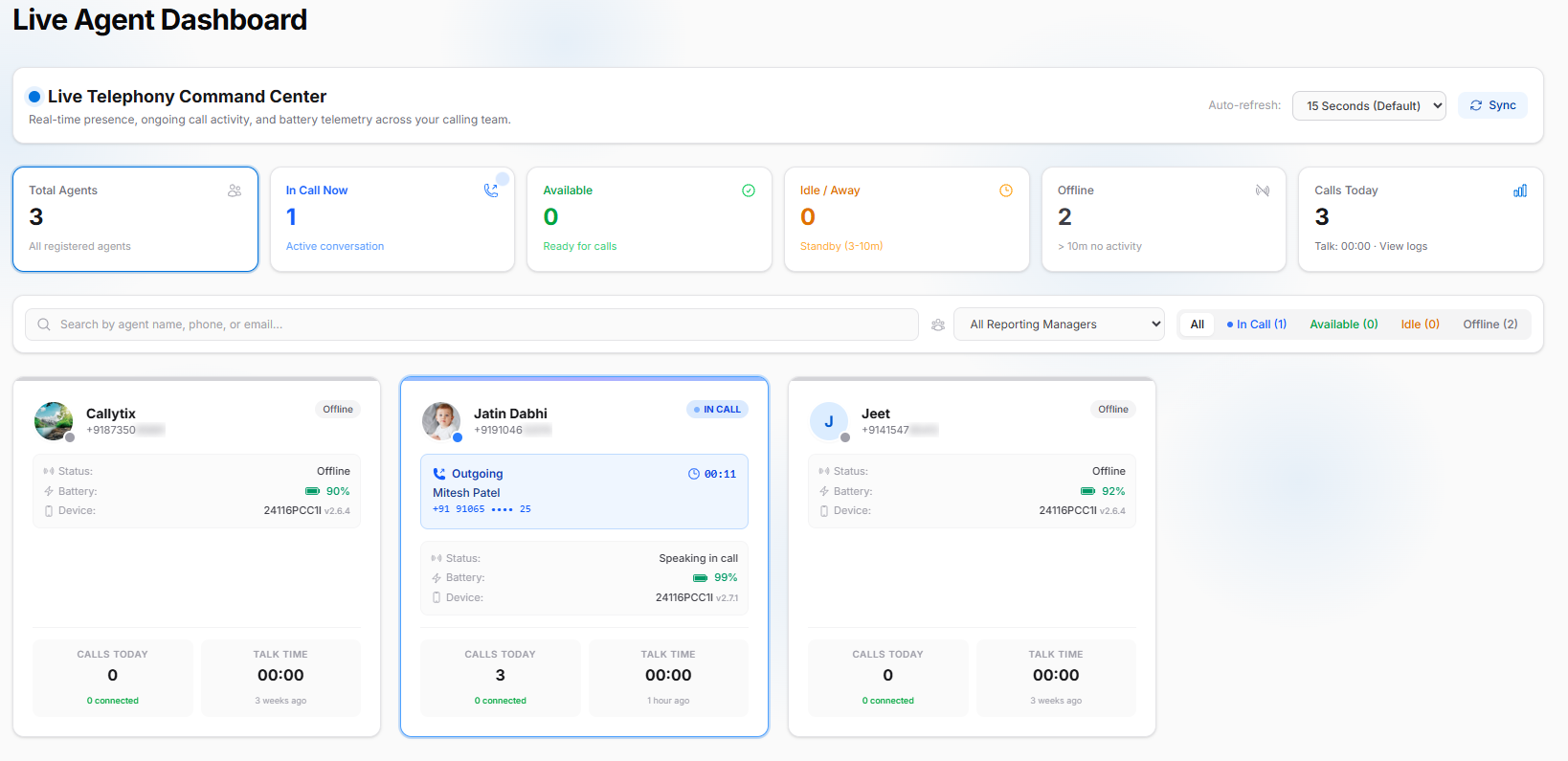Select the Available (0) filter tab
Screen dimensions: 1568x761
pos(1344,325)
